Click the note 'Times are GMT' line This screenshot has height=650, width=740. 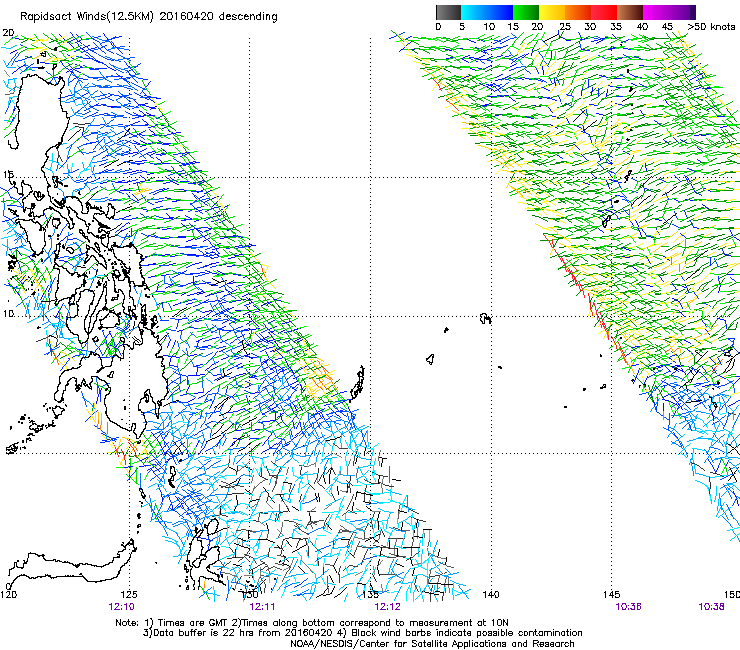point(311,623)
